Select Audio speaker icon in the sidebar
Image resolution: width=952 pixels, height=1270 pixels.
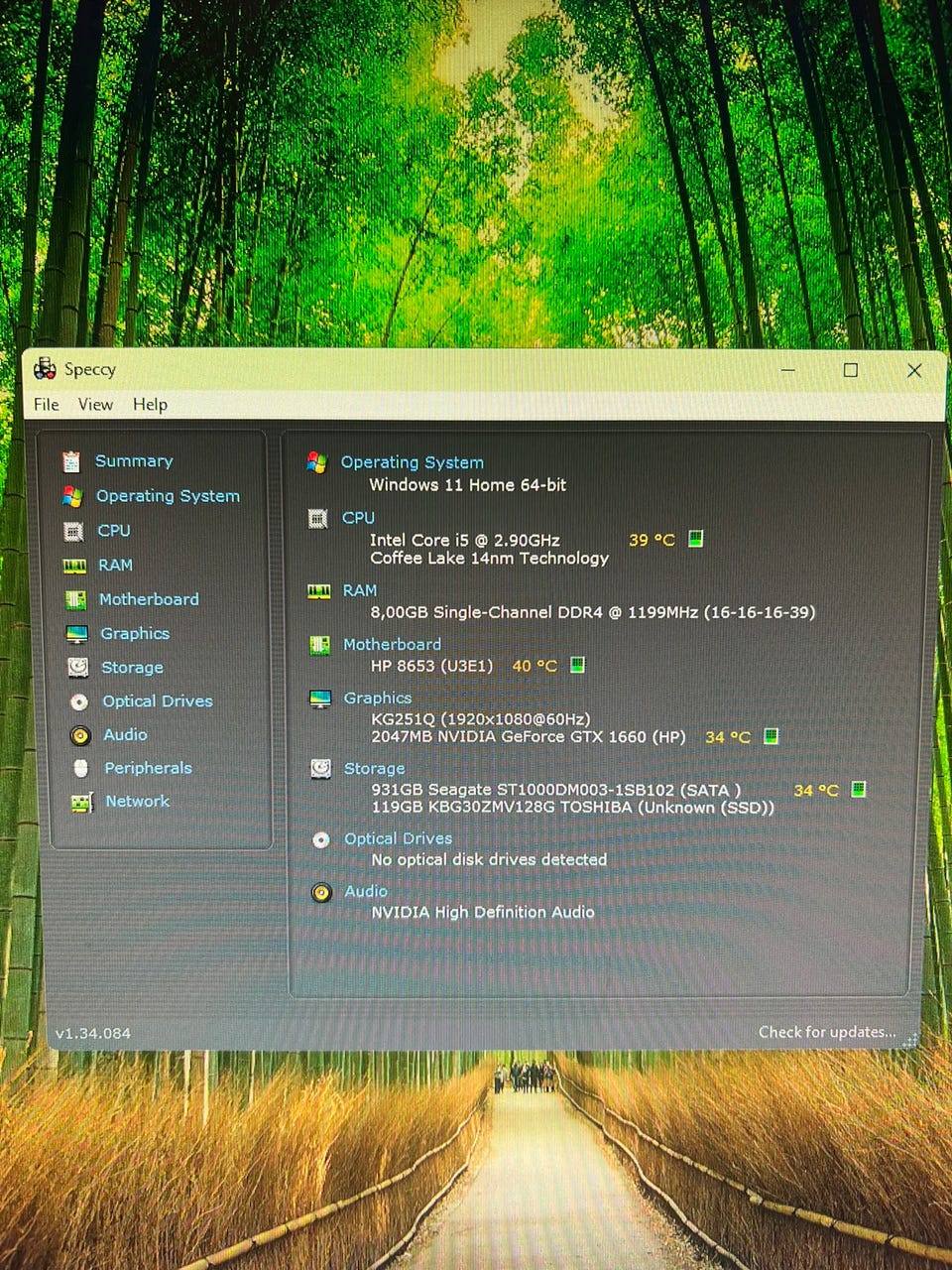[x=80, y=735]
